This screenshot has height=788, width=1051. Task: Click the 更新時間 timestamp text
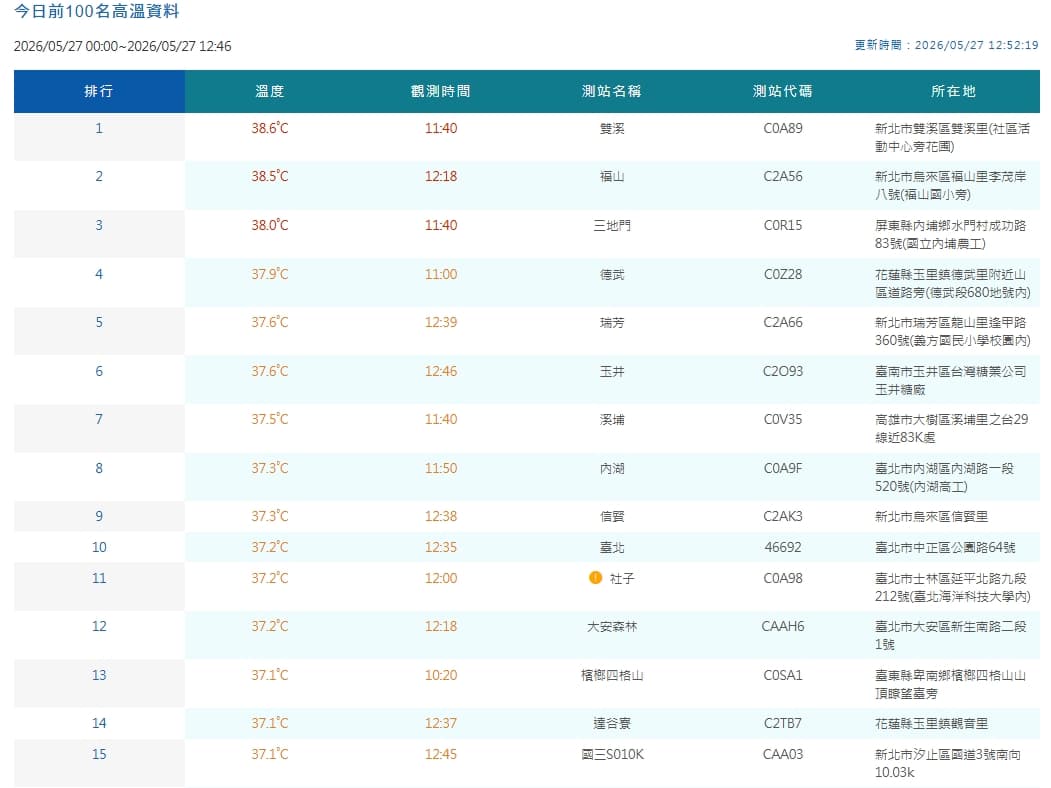tap(946, 45)
